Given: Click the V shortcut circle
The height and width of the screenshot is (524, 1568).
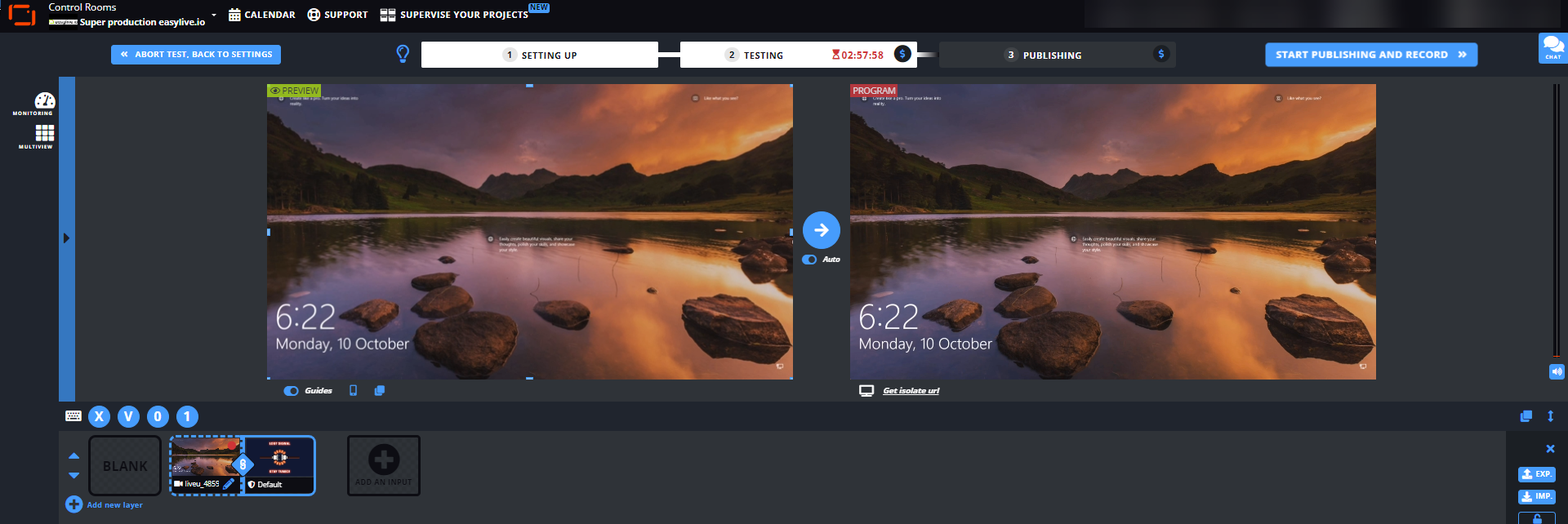Looking at the screenshot, I should pos(128,416).
